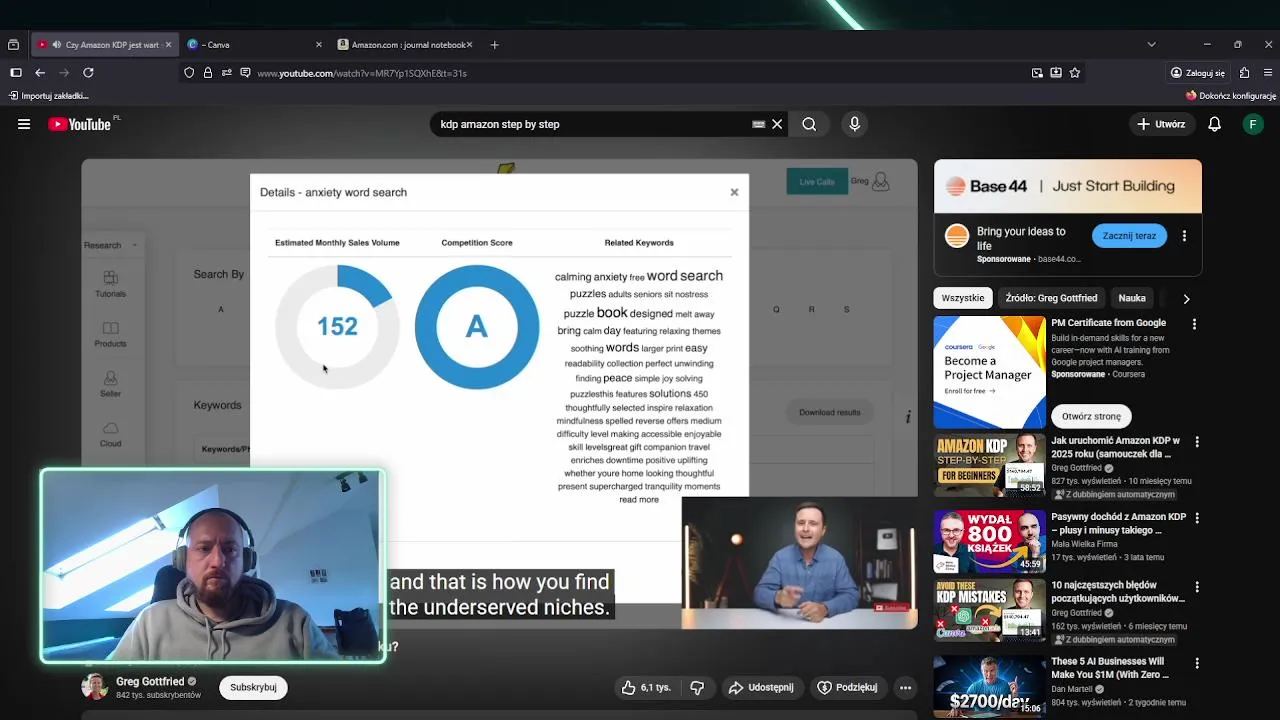Click Live Calls button in video
Viewport: 1280px width, 720px height.
coord(817,181)
